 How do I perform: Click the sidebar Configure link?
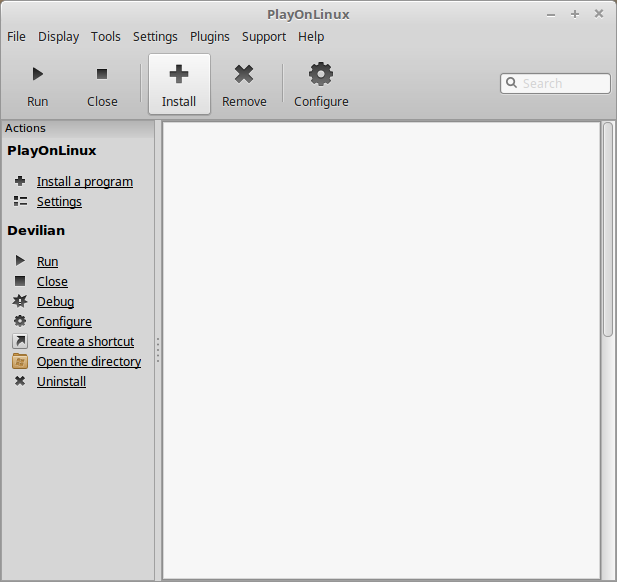65,322
